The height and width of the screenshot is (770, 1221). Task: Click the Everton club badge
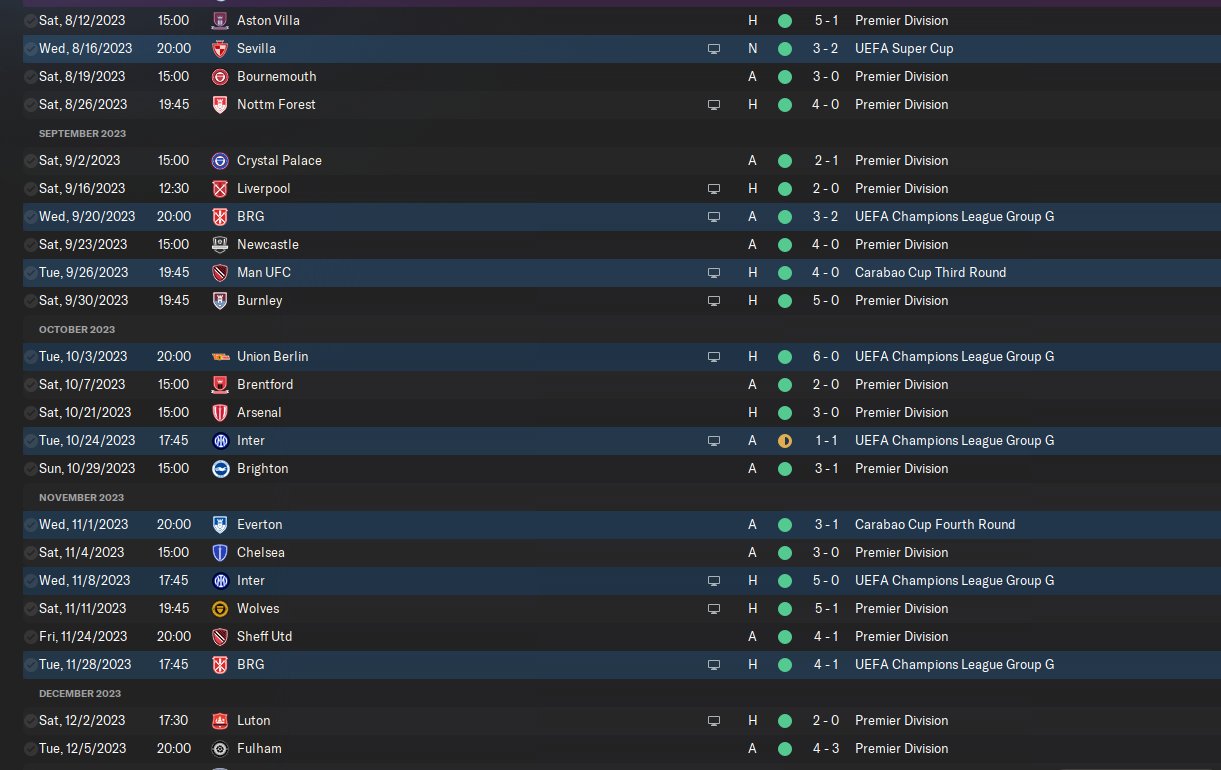click(x=220, y=524)
